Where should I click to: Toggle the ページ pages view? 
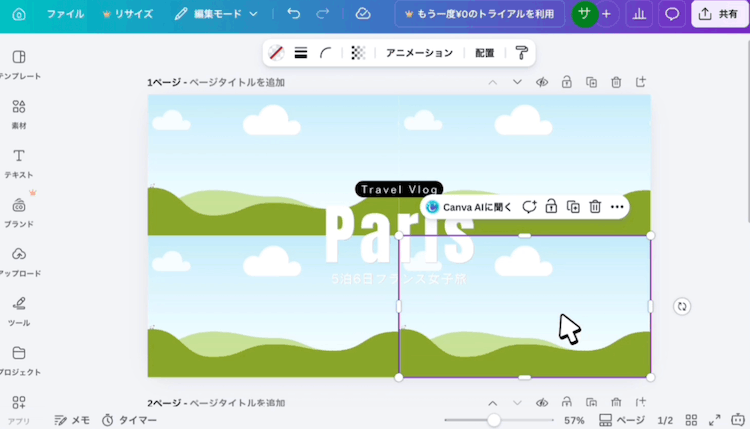click(622, 420)
